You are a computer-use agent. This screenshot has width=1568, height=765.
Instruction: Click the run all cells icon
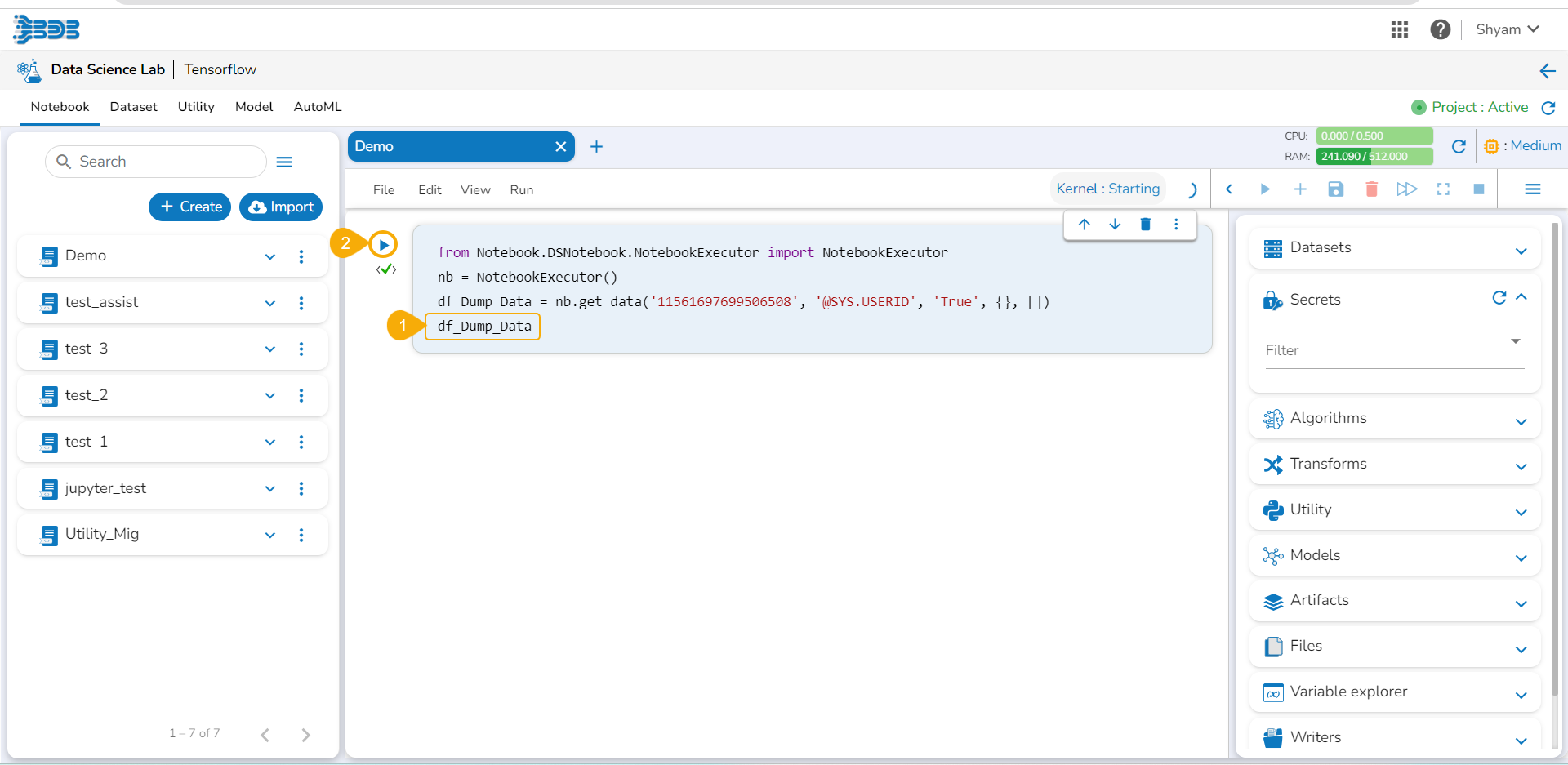point(1406,189)
